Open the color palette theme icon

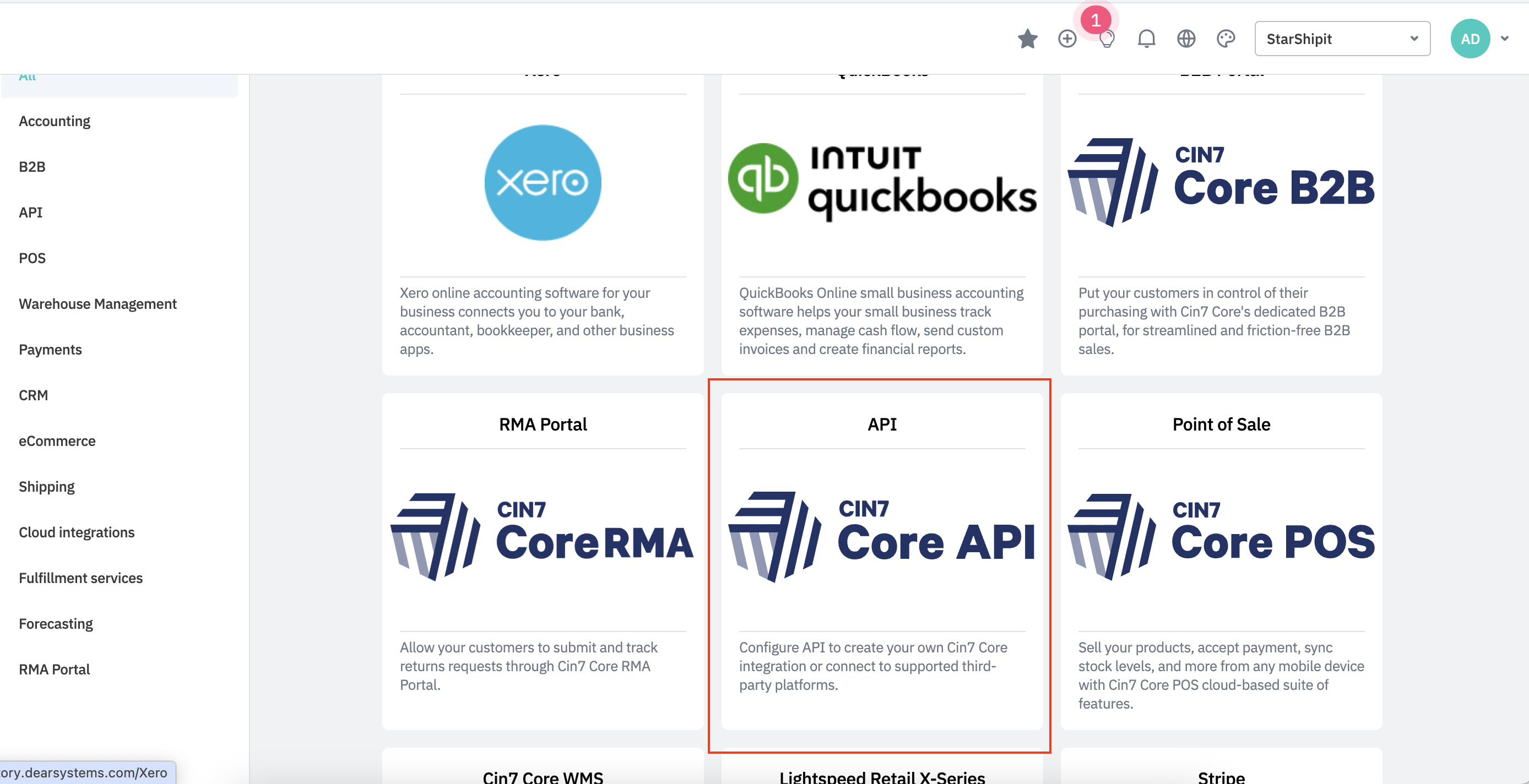click(1226, 39)
